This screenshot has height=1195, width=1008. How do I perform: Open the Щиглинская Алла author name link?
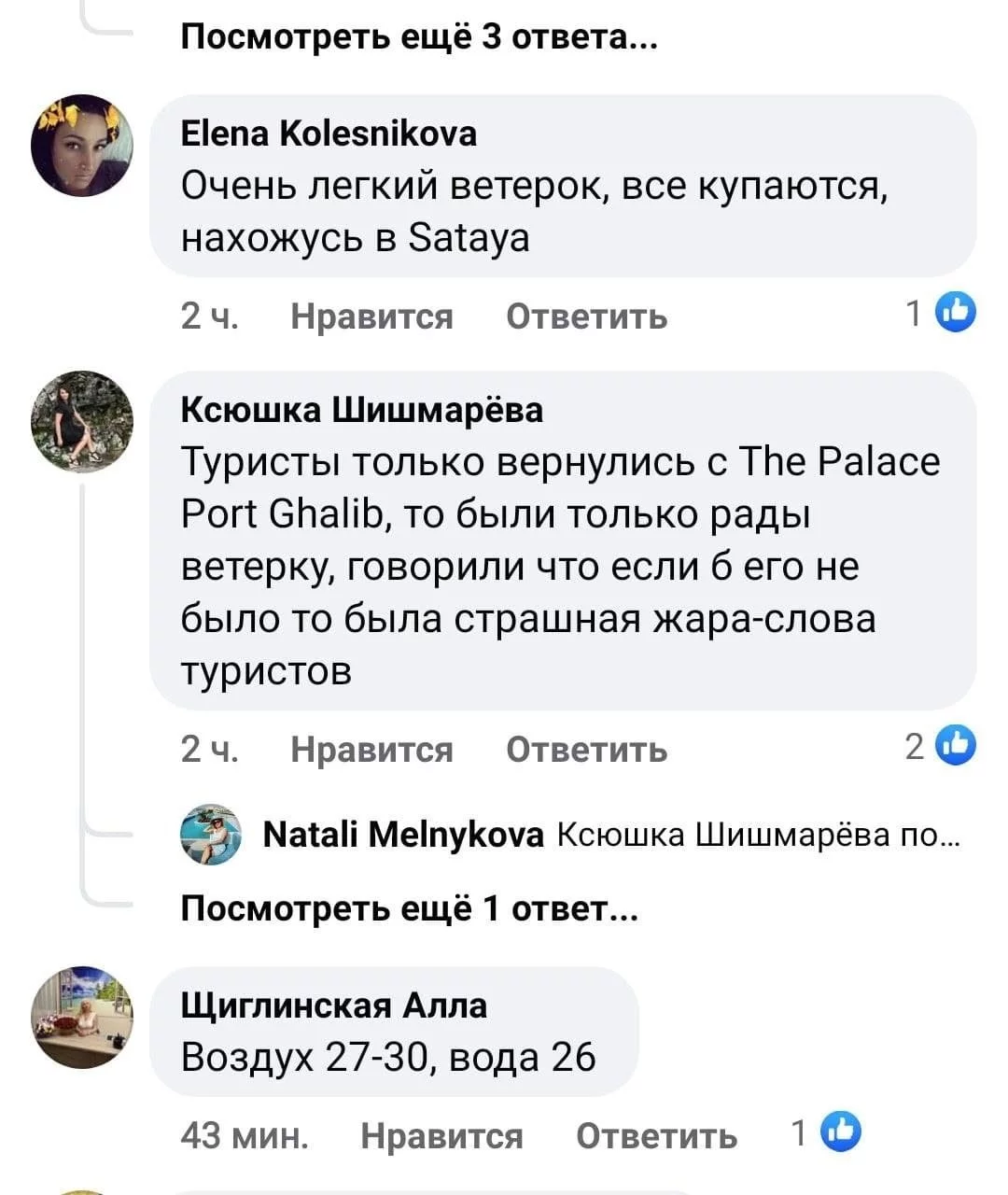point(333,1005)
